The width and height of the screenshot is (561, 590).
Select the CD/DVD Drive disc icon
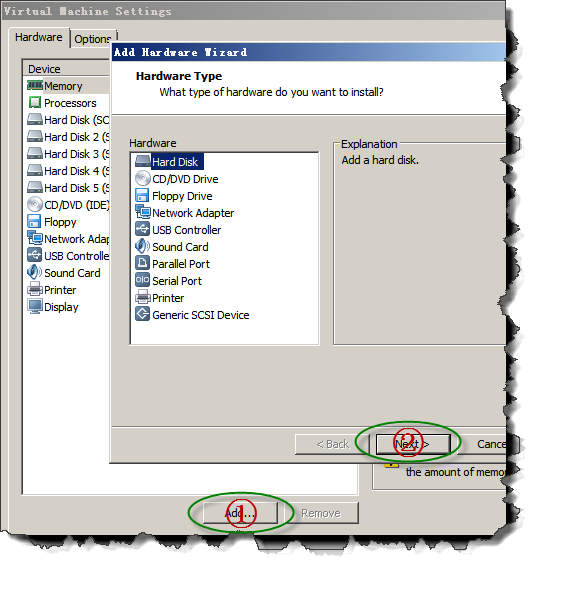pos(143,178)
